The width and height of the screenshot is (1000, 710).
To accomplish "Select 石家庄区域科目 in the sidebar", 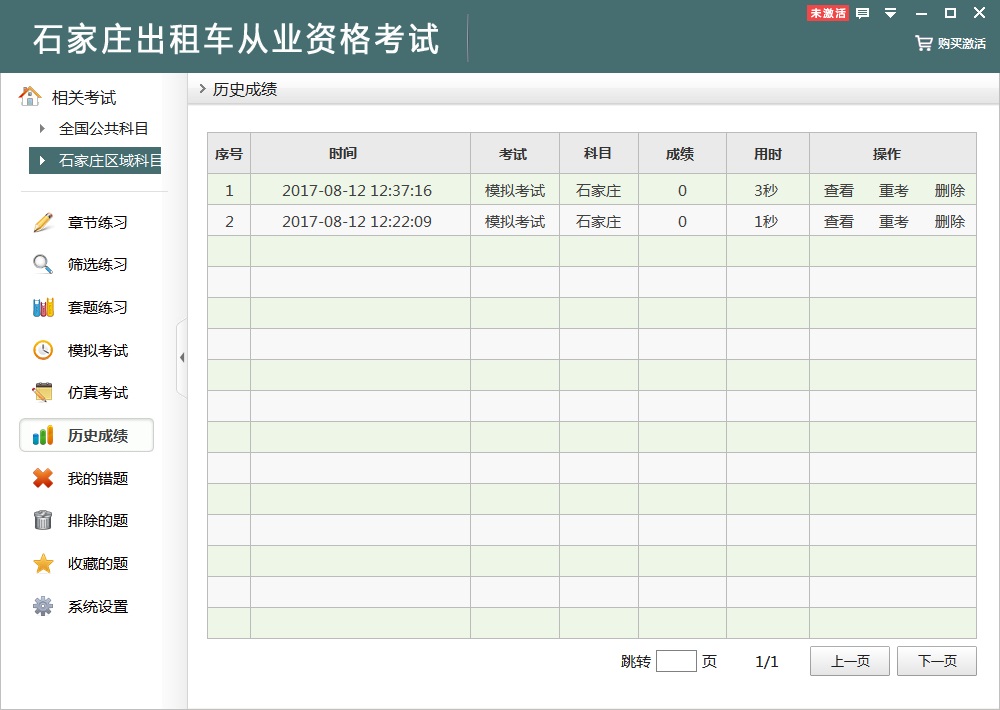I will pyautogui.click(x=109, y=160).
